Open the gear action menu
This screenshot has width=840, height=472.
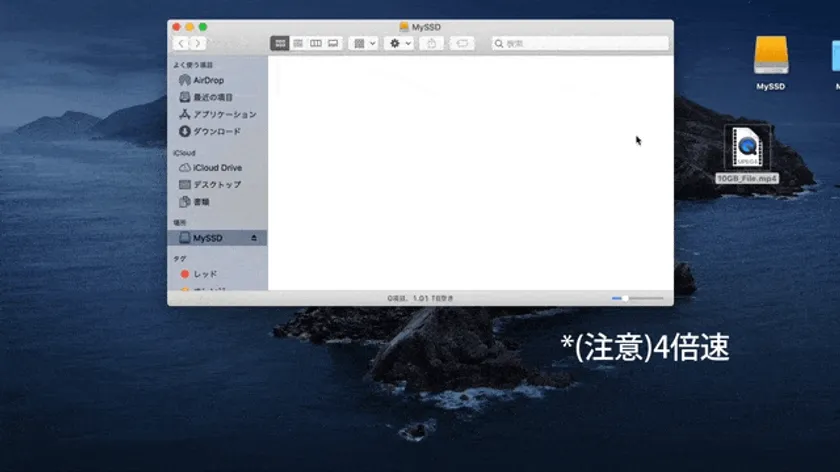click(x=399, y=44)
